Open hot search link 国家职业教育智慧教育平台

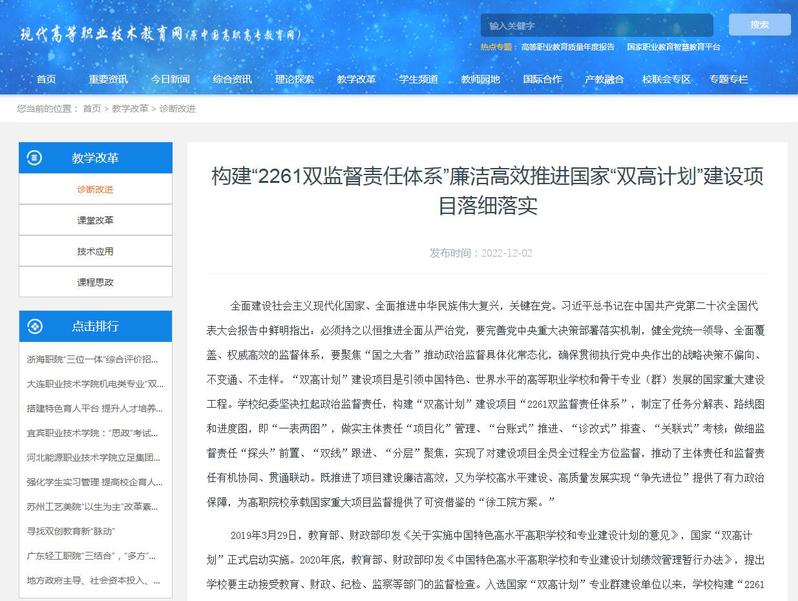[674, 47]
